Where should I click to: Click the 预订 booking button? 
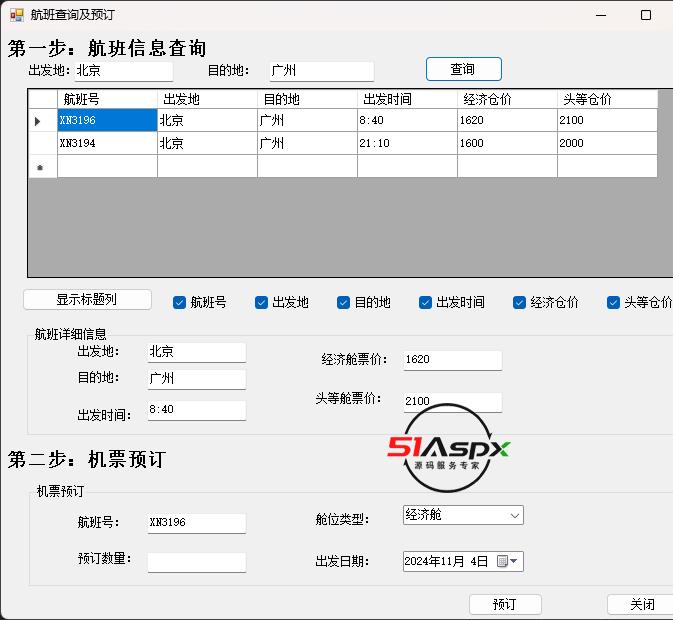tap(505, 604)
